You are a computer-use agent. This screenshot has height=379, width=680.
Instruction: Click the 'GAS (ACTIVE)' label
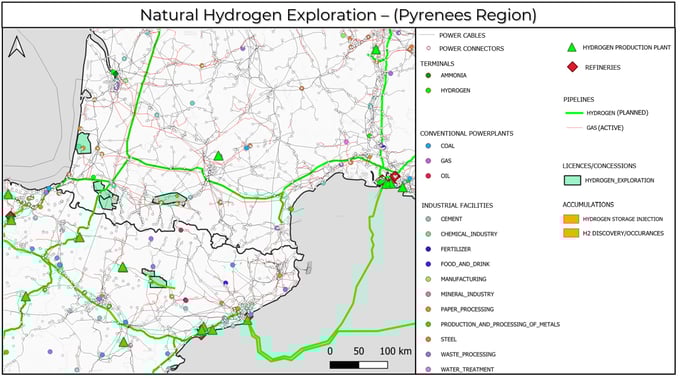click(605, 128)
